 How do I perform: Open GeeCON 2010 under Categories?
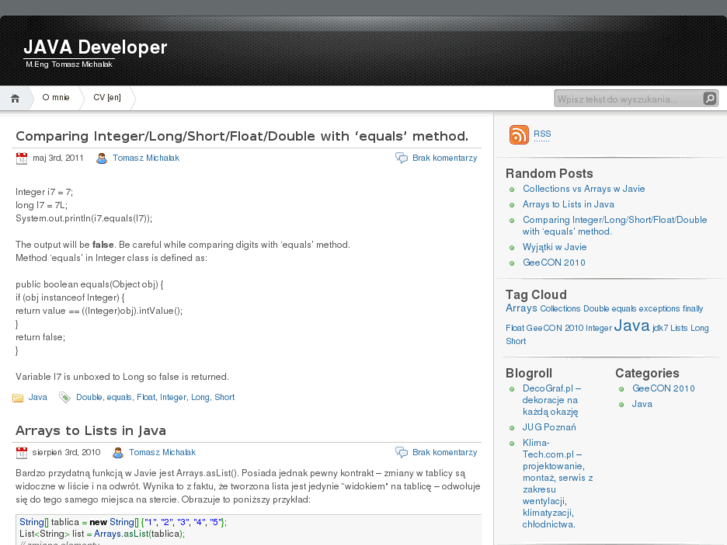click(663, 389)
